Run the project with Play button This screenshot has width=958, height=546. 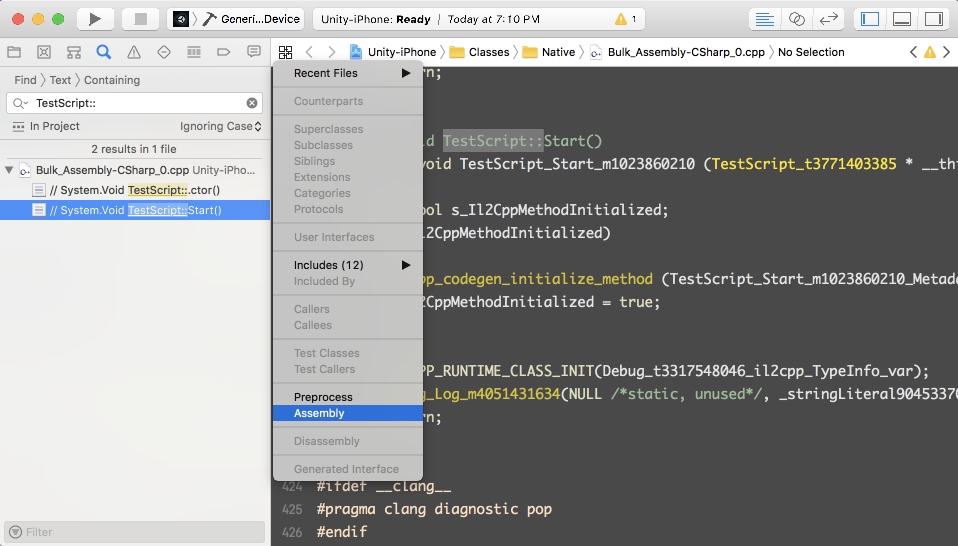point(95,19)
